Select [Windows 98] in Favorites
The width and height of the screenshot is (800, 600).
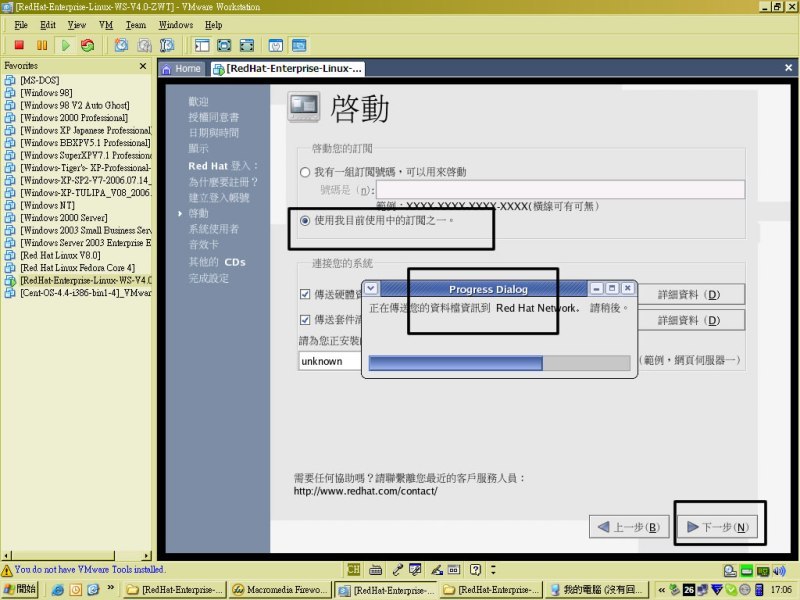[x=46, y=92]
